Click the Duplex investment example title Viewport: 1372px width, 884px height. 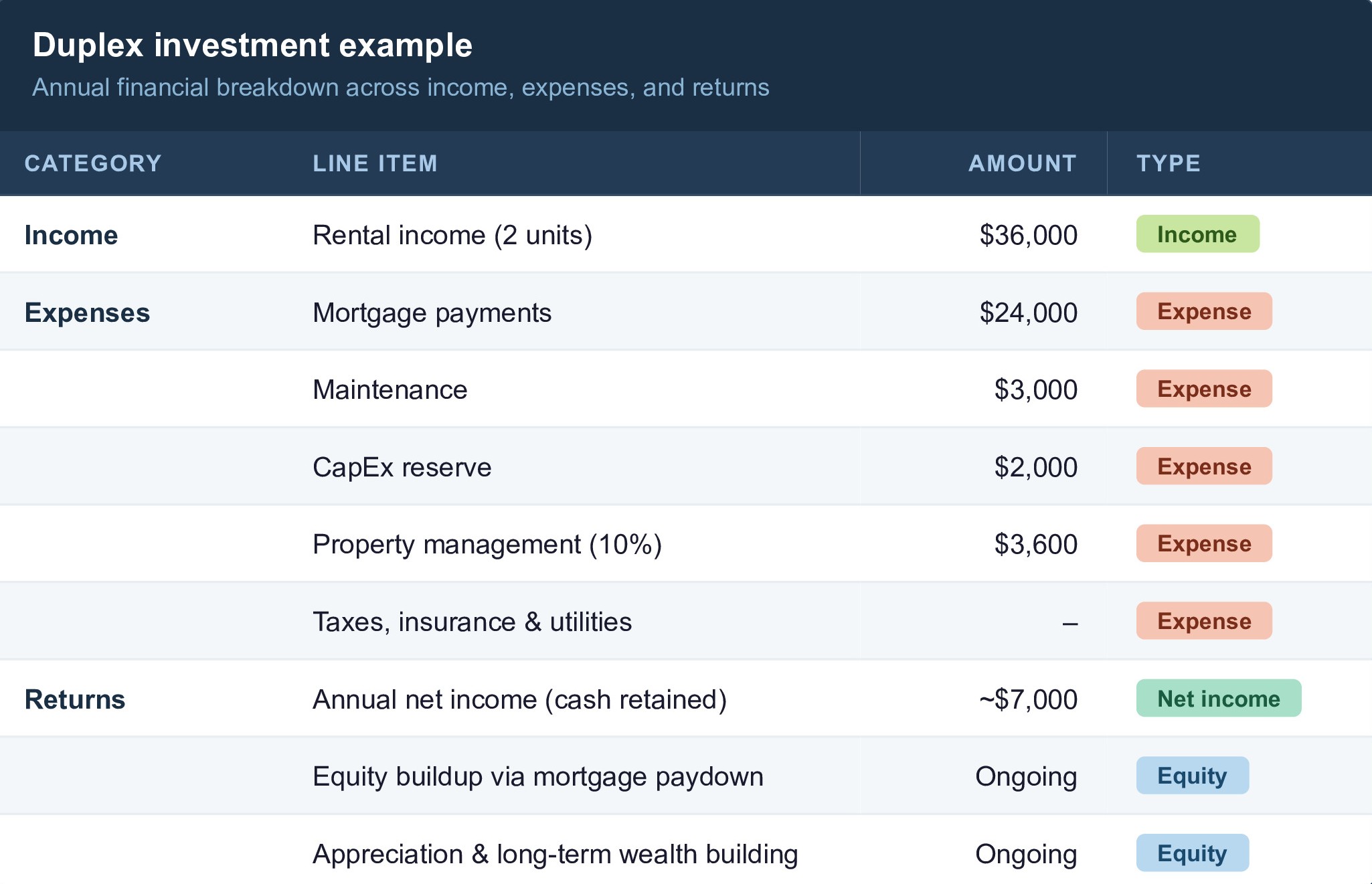[x=252, y=46]
